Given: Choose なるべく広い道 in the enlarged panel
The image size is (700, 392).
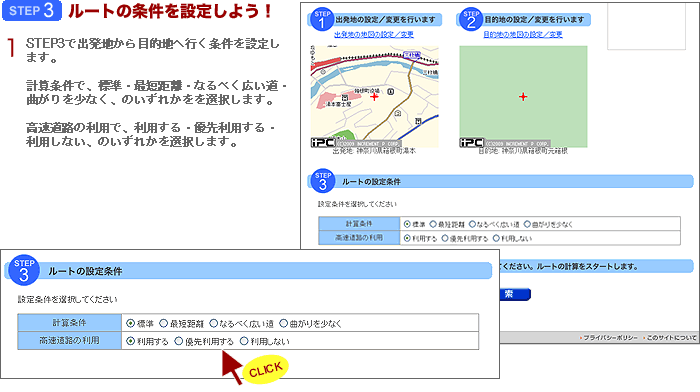Looking at the screenshot, I should click(x=213, y=323).
